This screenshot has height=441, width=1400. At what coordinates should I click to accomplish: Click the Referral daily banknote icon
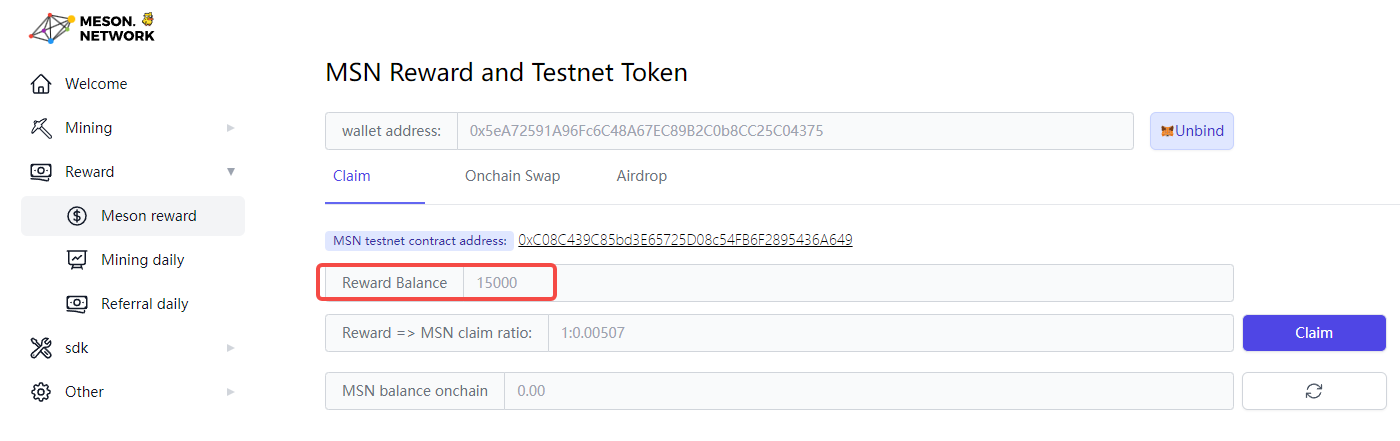[x=77, y=304]
